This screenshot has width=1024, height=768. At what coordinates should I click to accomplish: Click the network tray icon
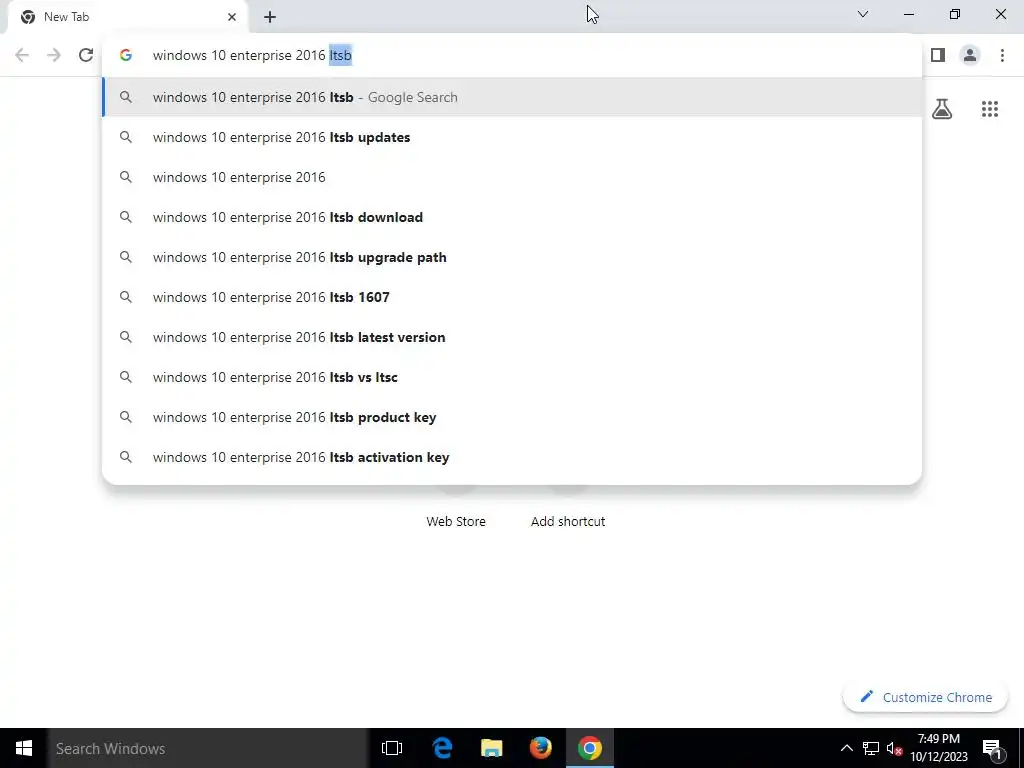[x=871, y=748]
